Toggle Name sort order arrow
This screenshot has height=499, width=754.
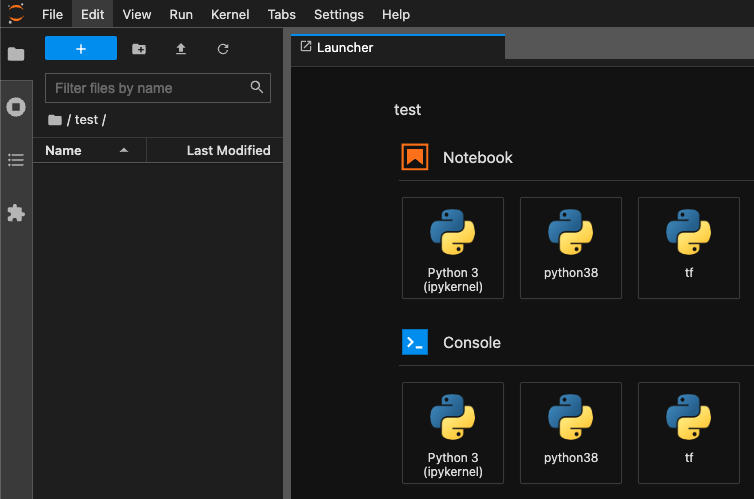(124, 150)
